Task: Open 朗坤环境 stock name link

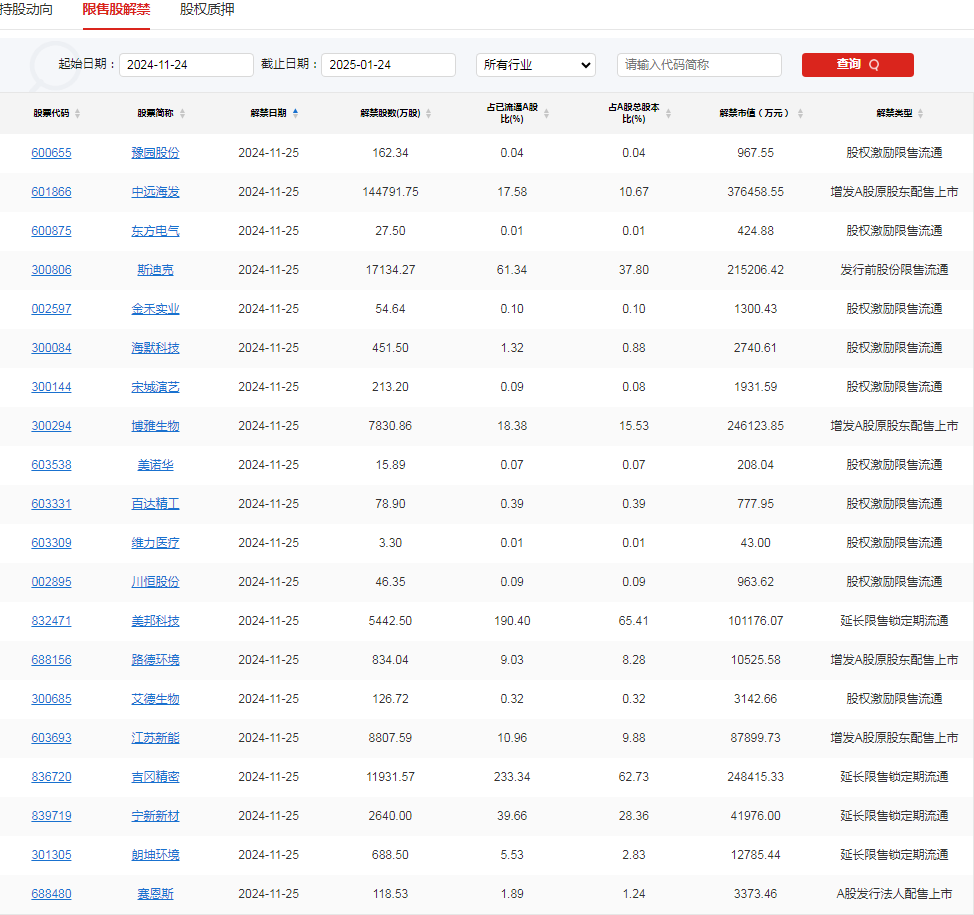Action: [x=155, y=855]
